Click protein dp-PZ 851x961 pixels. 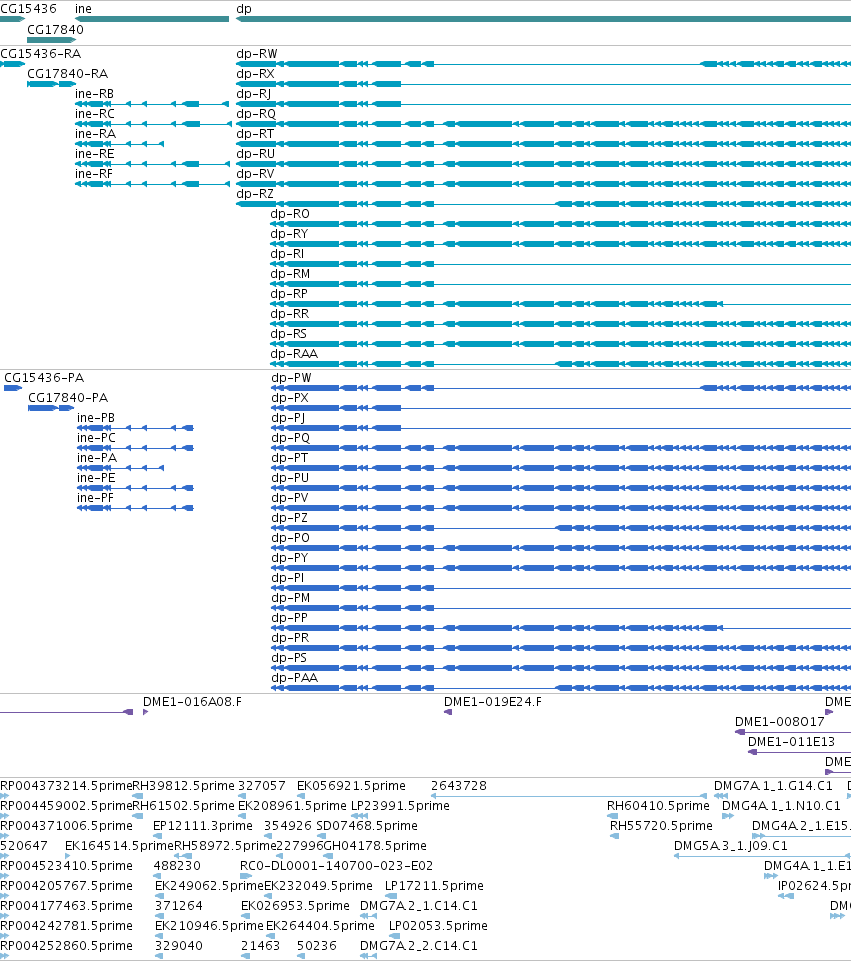tap(289, 518)
